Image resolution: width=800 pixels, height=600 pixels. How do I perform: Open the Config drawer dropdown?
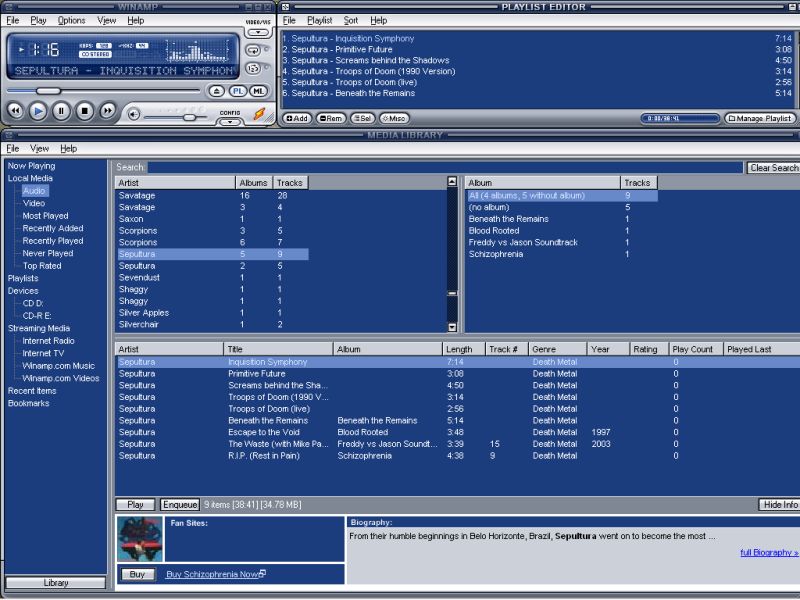click(x=230, y=122)
